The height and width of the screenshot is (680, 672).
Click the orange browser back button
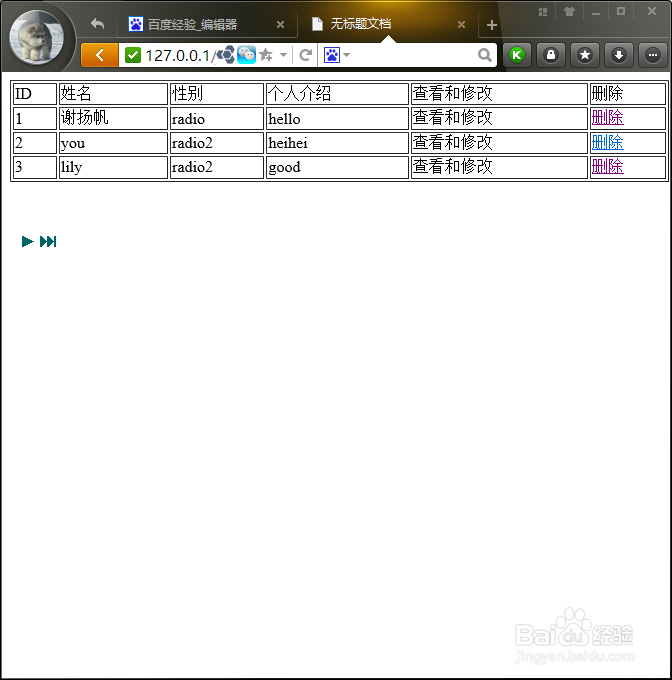point(100,55)
